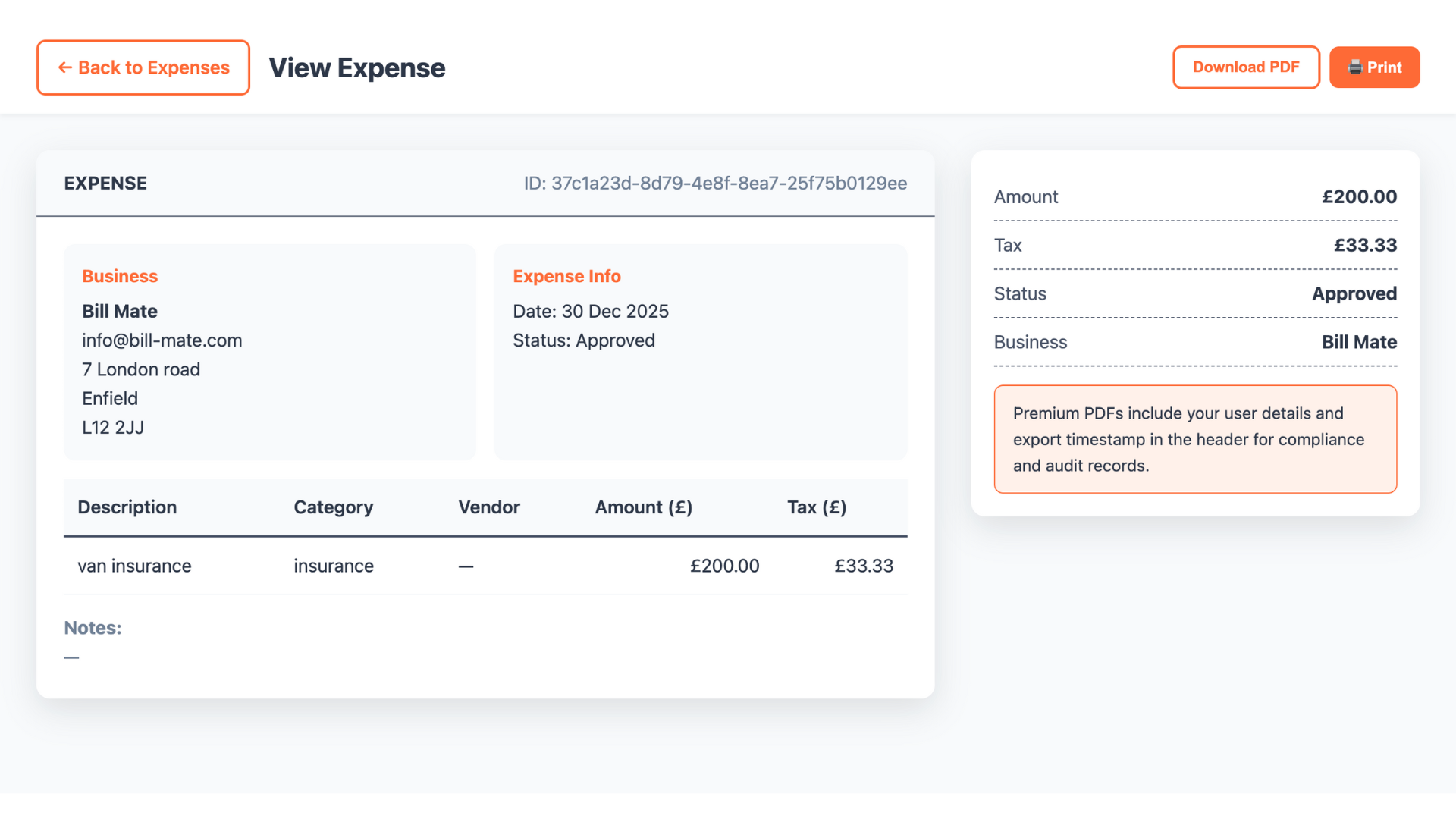Click the Approved status in the summary panel
This screenshot has height=819, width=1456.
[x=1354, y=293]
